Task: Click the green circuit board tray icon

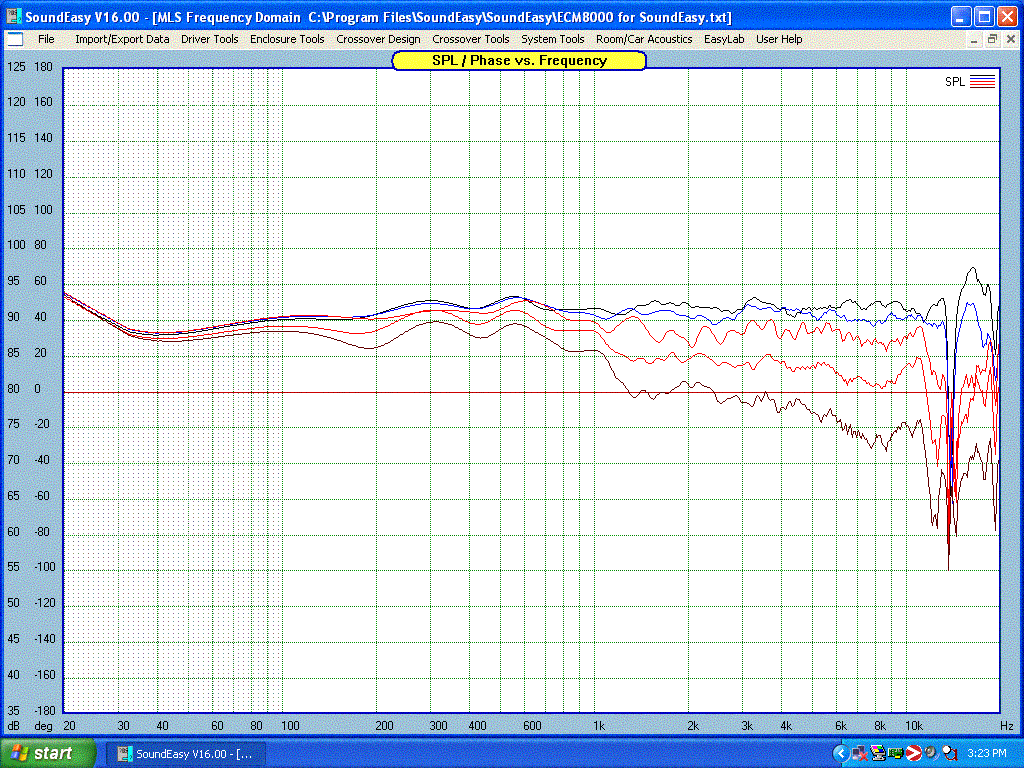Action: [895, 754]
